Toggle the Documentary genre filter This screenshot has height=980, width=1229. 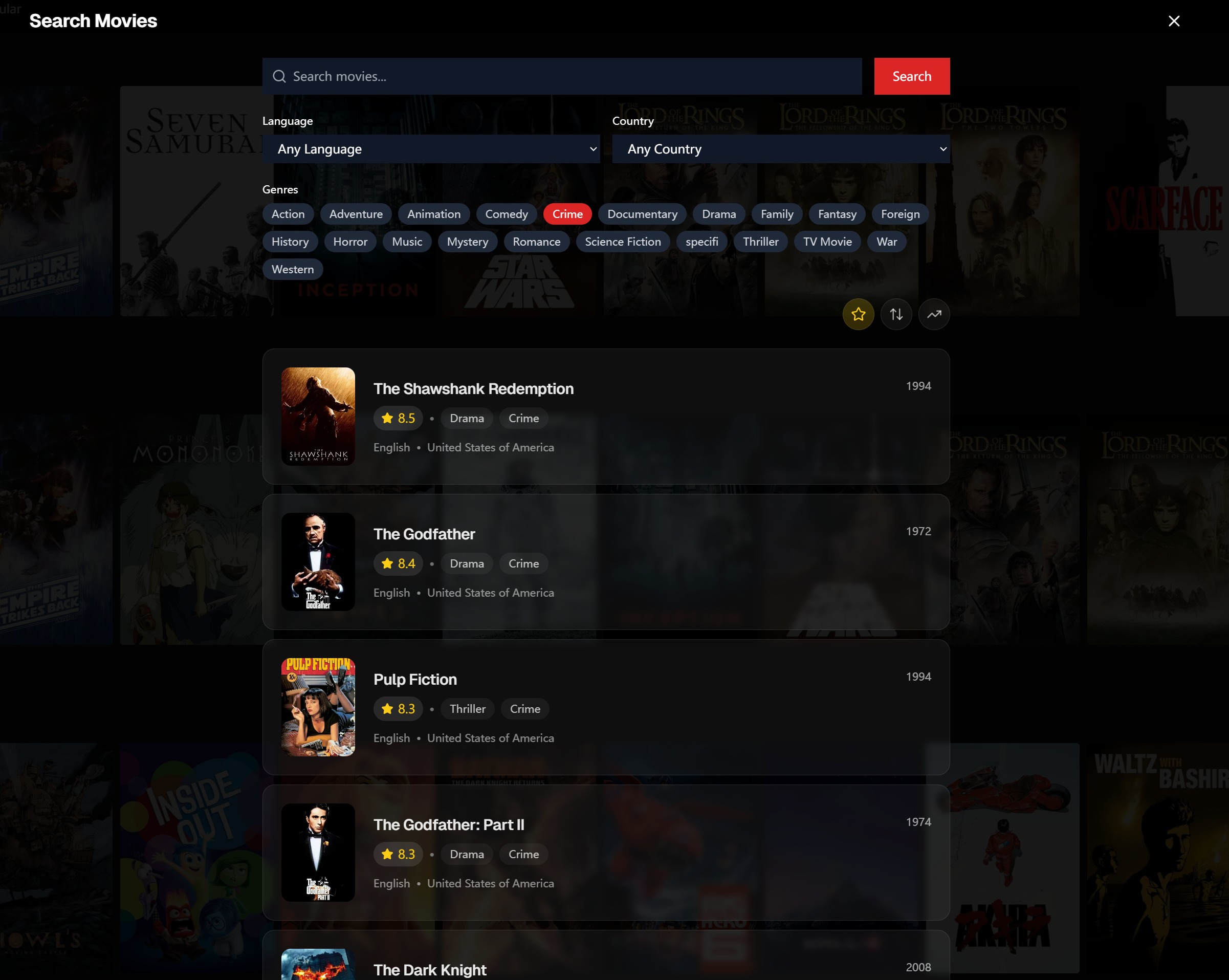pos(643,214)
